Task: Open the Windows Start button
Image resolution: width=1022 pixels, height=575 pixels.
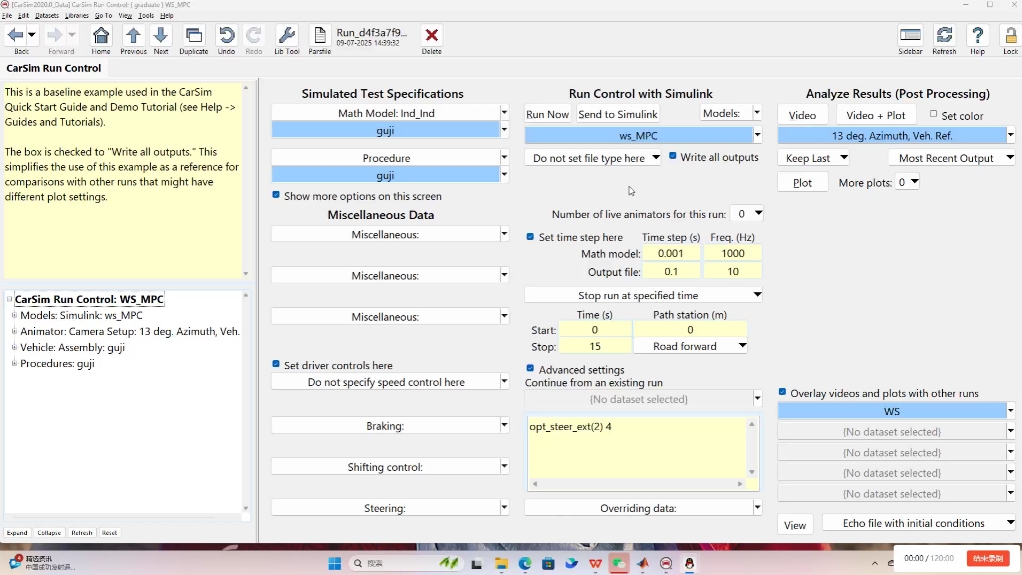Action: (x=335, y=563)
